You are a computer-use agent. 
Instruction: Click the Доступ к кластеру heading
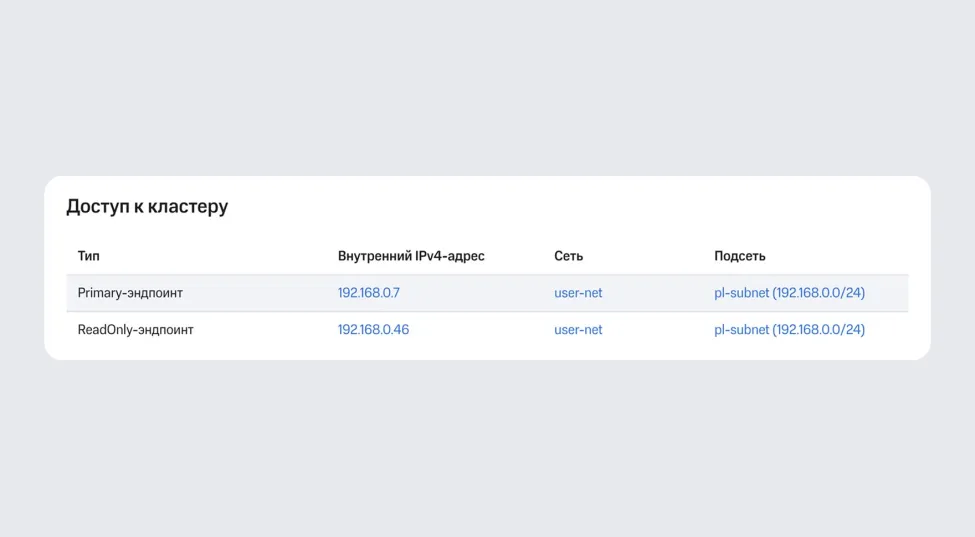(147, 207)
